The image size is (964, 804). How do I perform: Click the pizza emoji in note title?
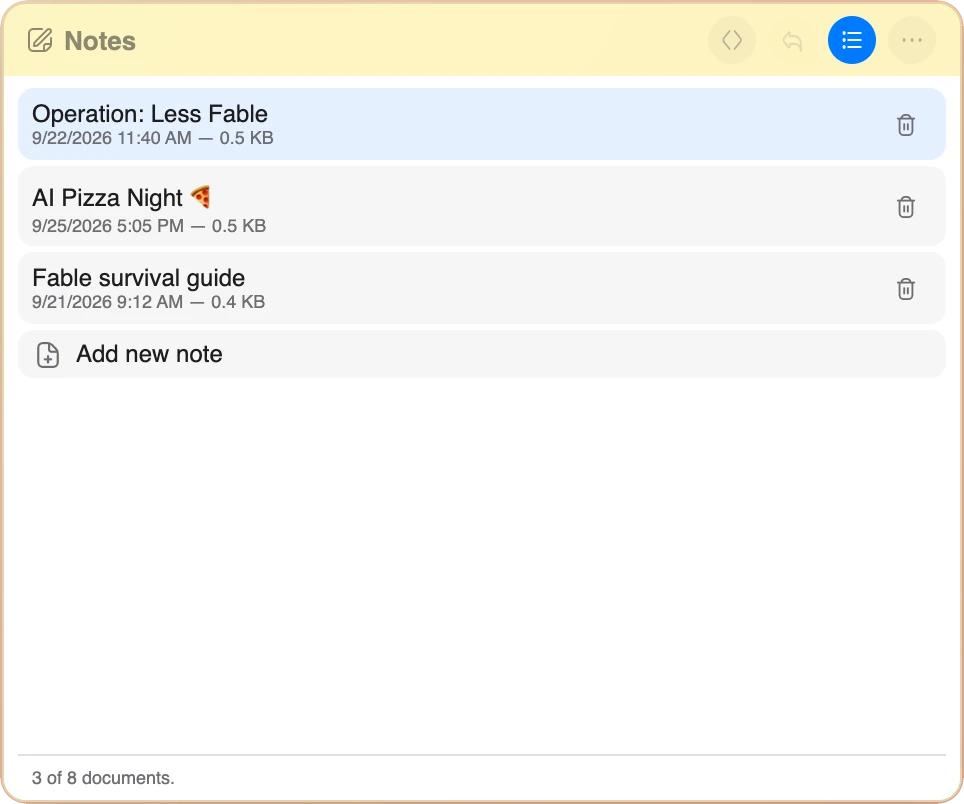200,197
